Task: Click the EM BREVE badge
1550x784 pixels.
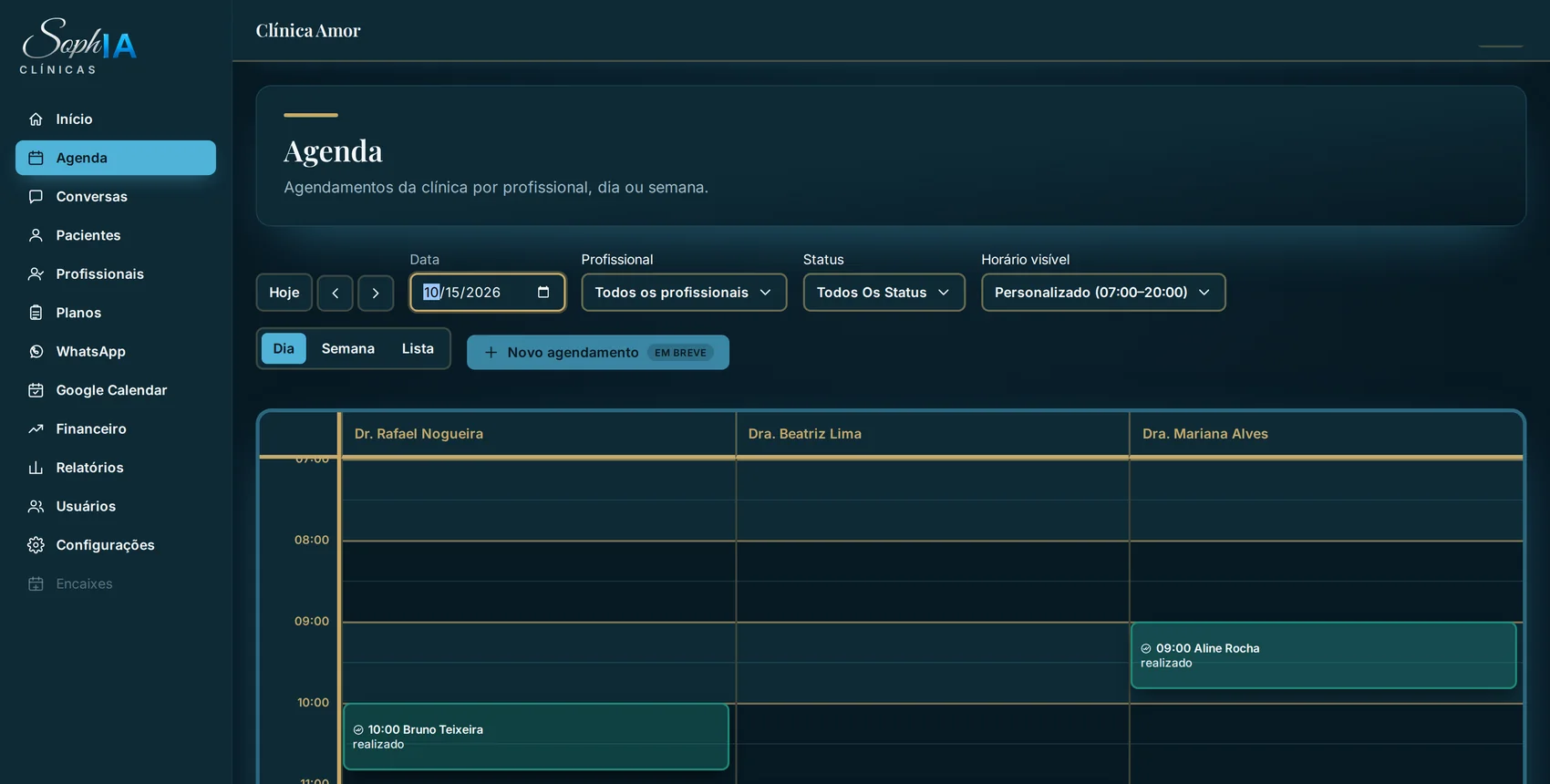Action: [680, 353]
